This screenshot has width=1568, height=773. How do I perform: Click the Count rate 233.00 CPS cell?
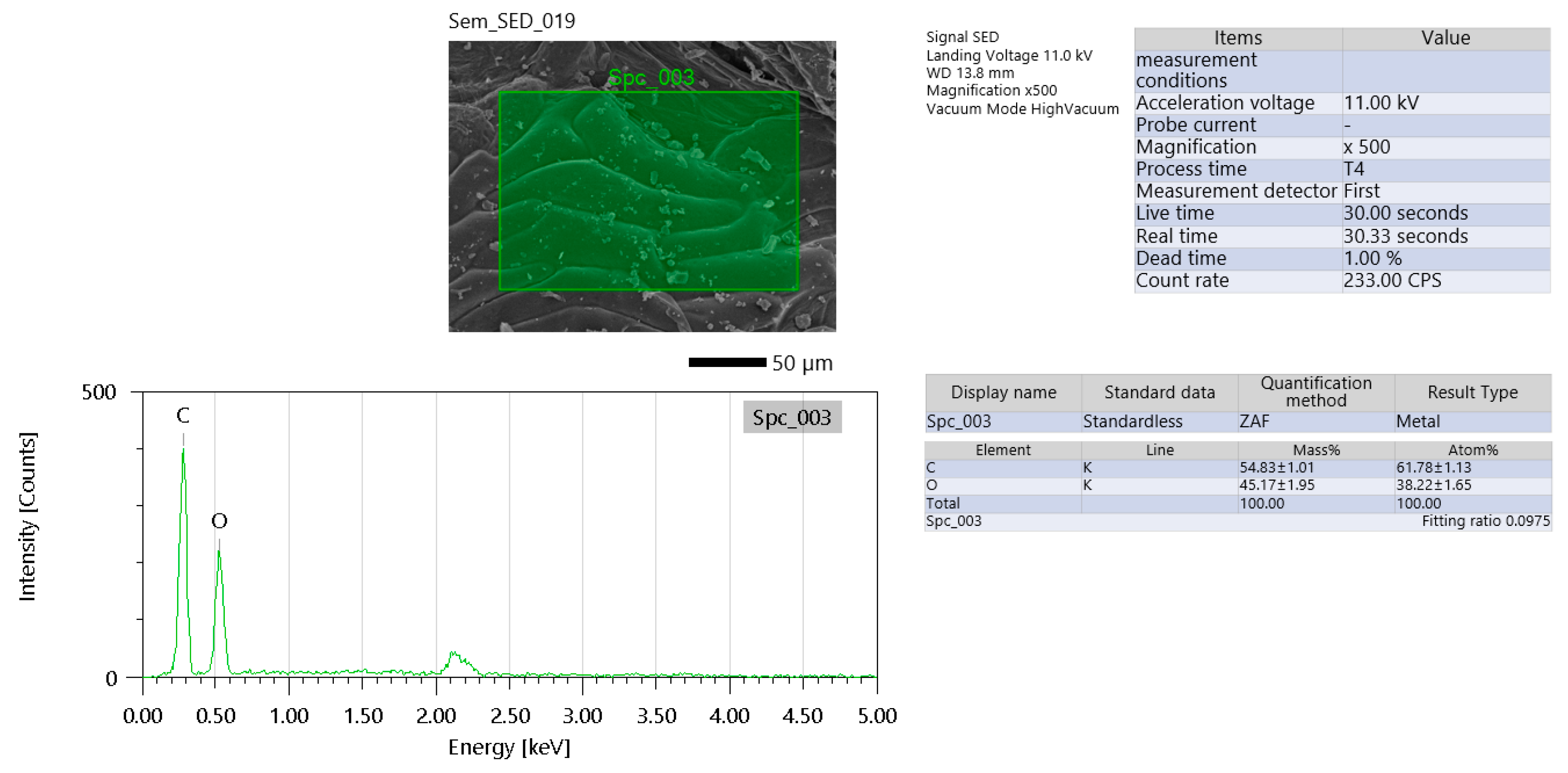pyautogui.click(x=1391, y=280)
